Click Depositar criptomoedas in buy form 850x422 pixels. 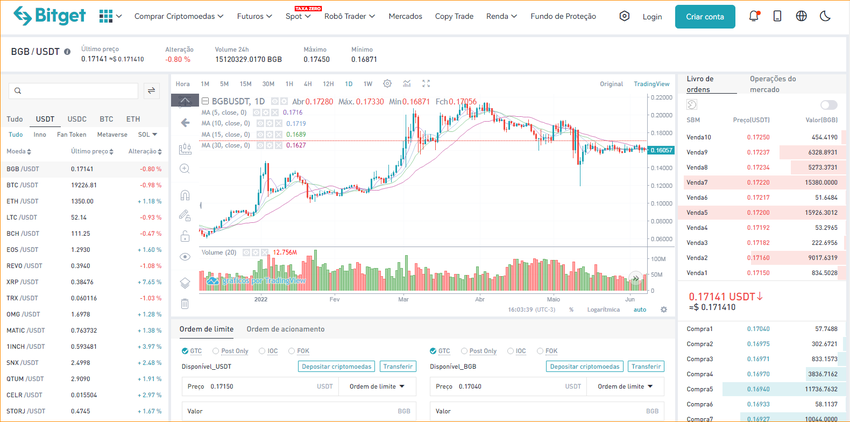336,367
